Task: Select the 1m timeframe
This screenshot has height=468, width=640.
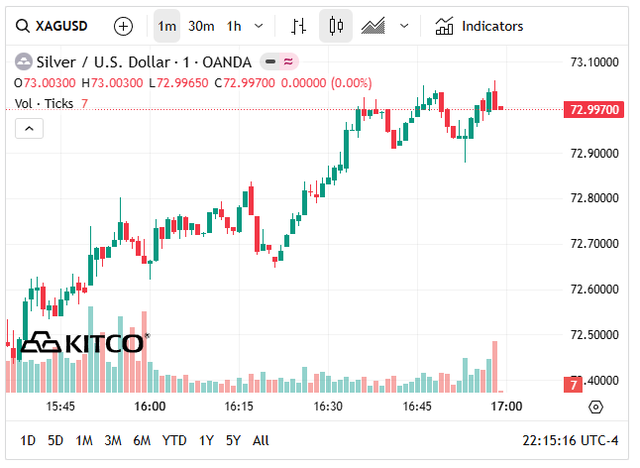Action: click(167, 26)
